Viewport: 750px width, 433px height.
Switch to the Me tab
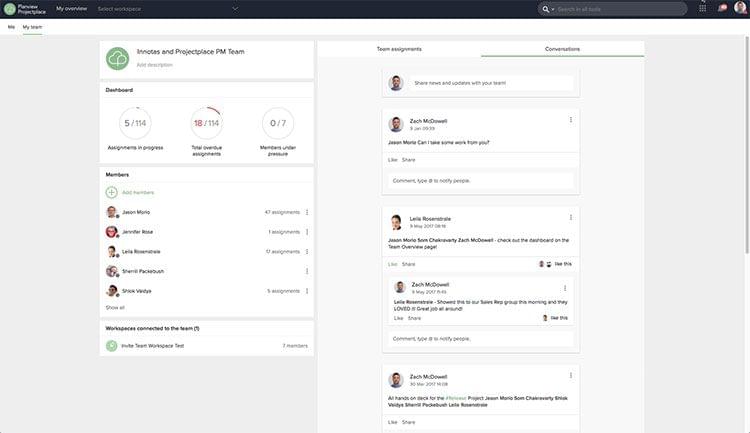(11, 27)
